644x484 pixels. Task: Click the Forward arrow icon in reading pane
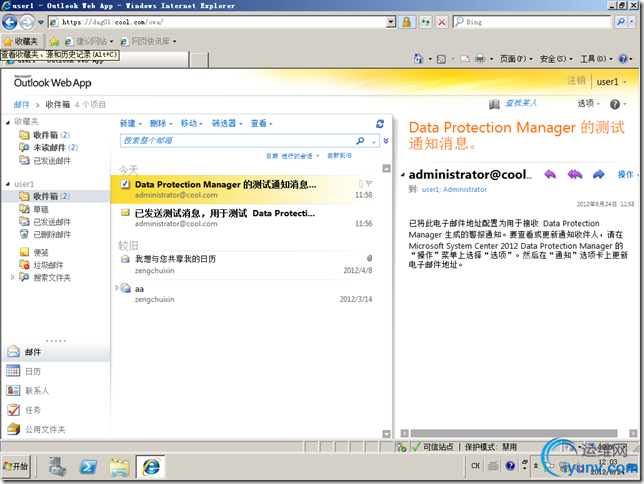[x=599, y=175]
